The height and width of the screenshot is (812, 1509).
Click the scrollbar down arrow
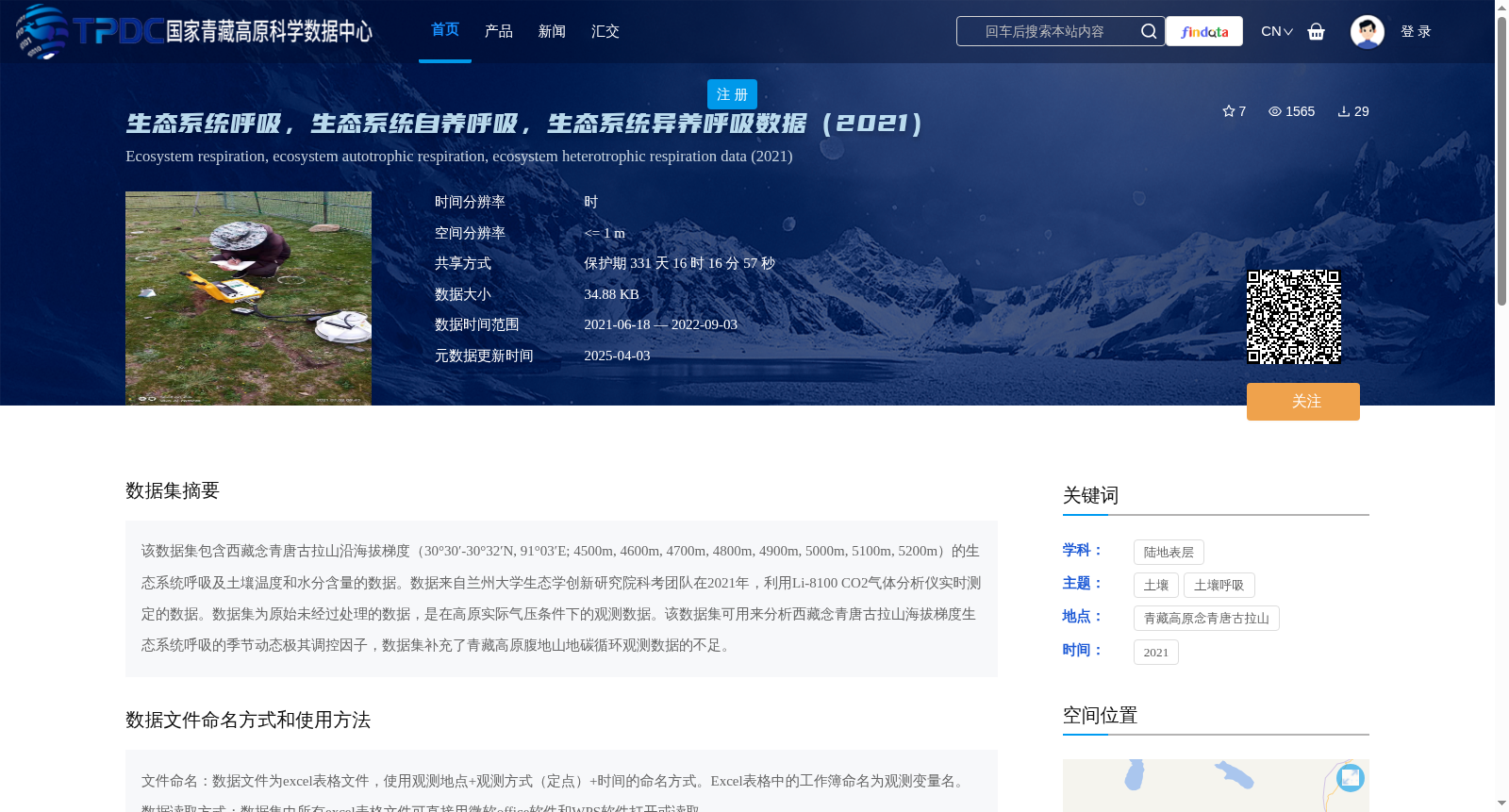(1501, 804)
